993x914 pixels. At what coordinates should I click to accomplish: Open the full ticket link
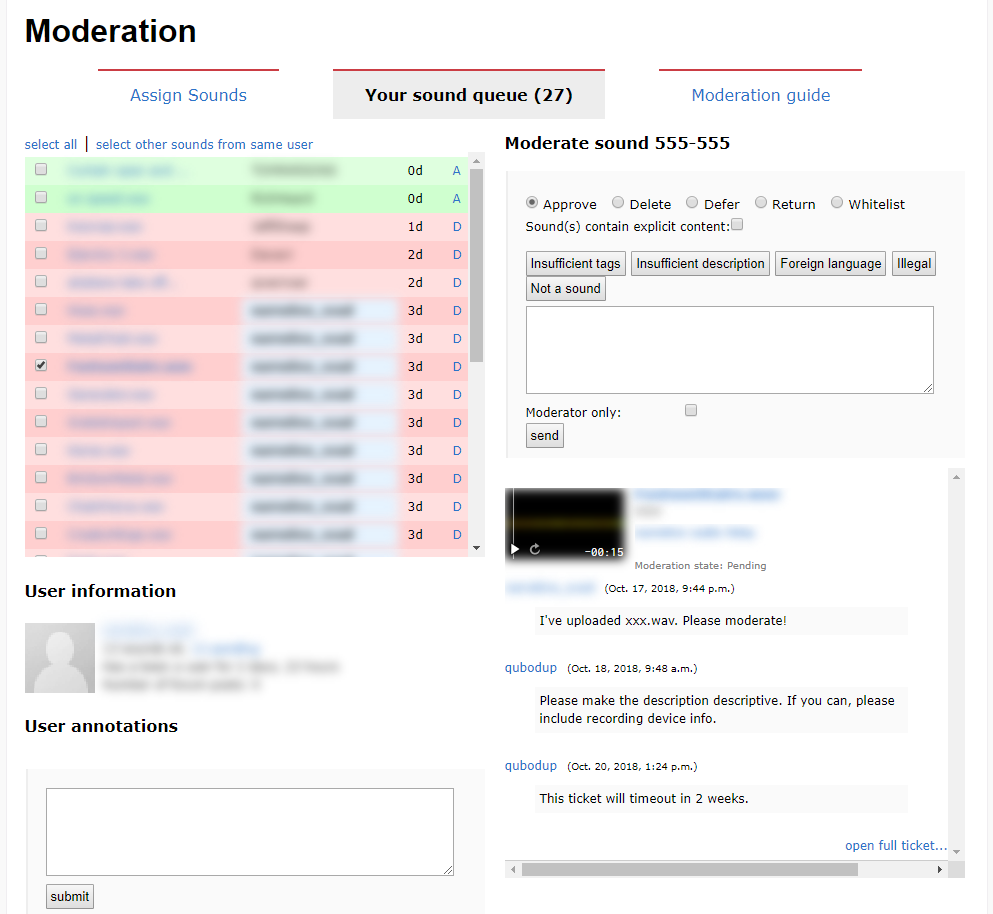(x=895, y=845)
